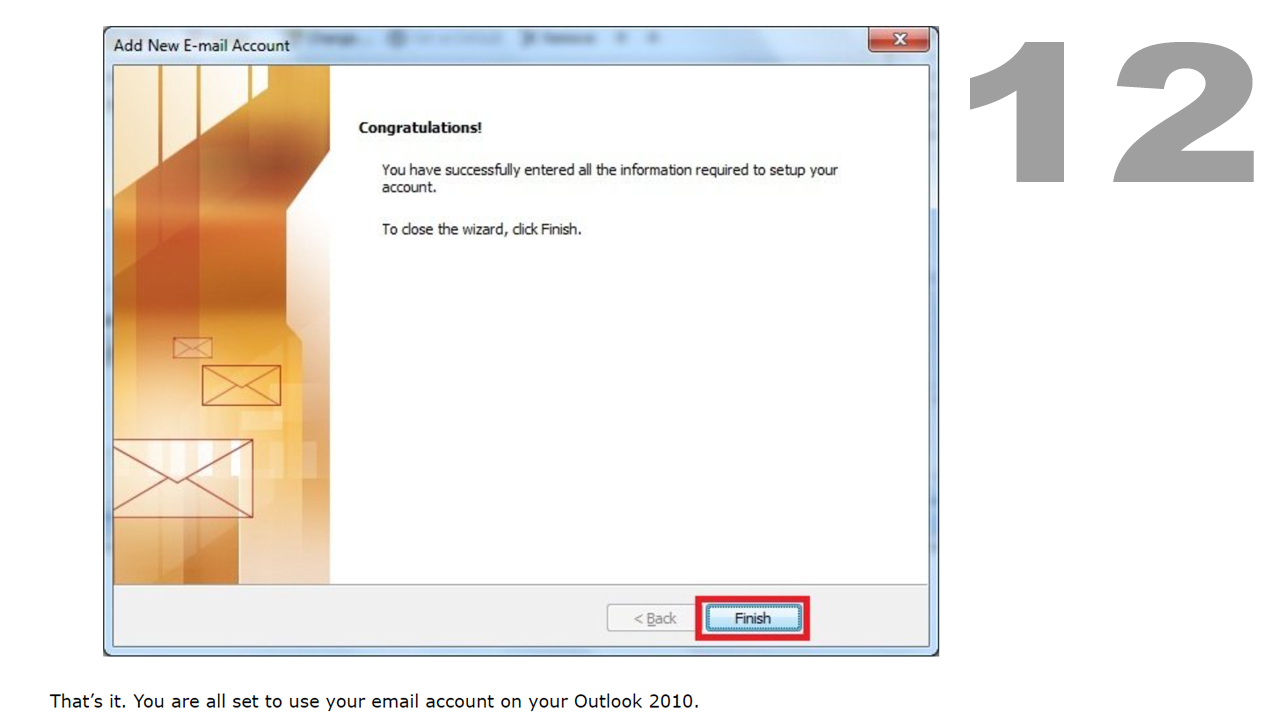Click the 'To close the wizard' instruction text
1280x728 pixels.
click(481, 229)
